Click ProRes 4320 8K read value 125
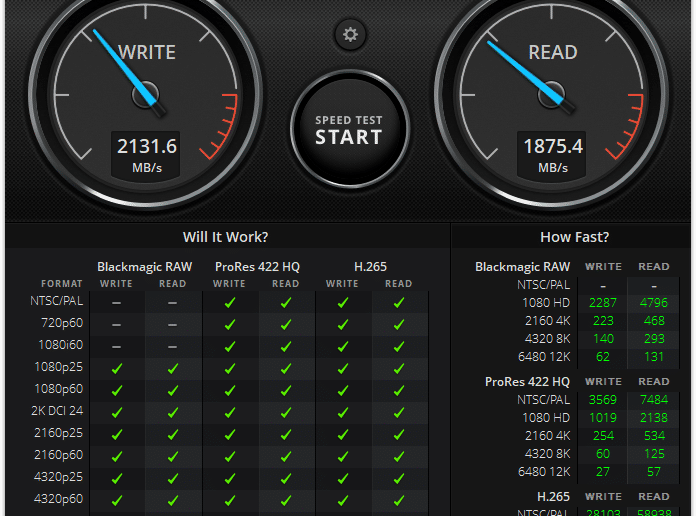 point(654,454)
